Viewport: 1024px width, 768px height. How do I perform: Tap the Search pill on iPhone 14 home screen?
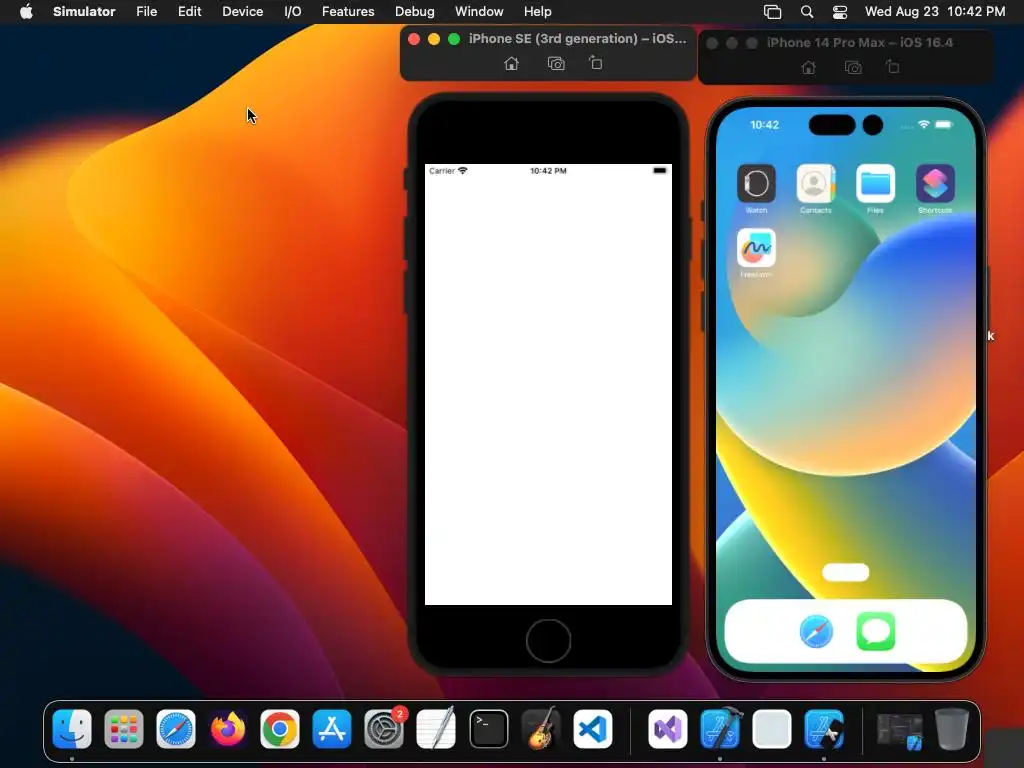[846, 573]
